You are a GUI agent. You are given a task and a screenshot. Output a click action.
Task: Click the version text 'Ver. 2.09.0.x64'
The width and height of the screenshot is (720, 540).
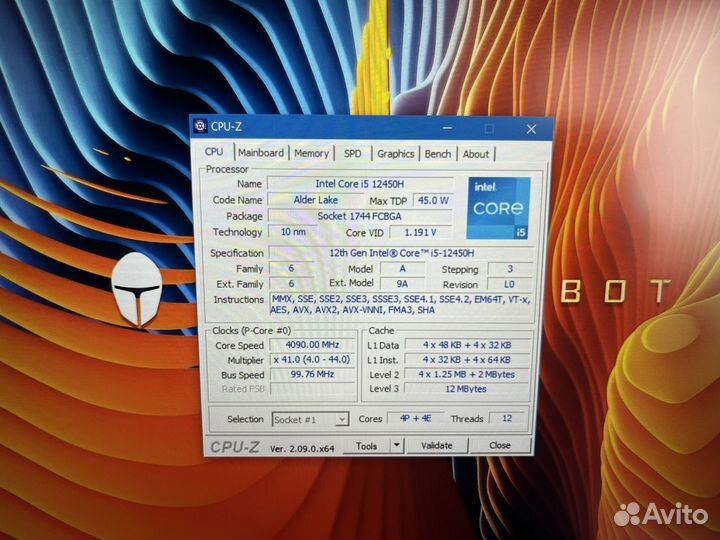[302, 449]
